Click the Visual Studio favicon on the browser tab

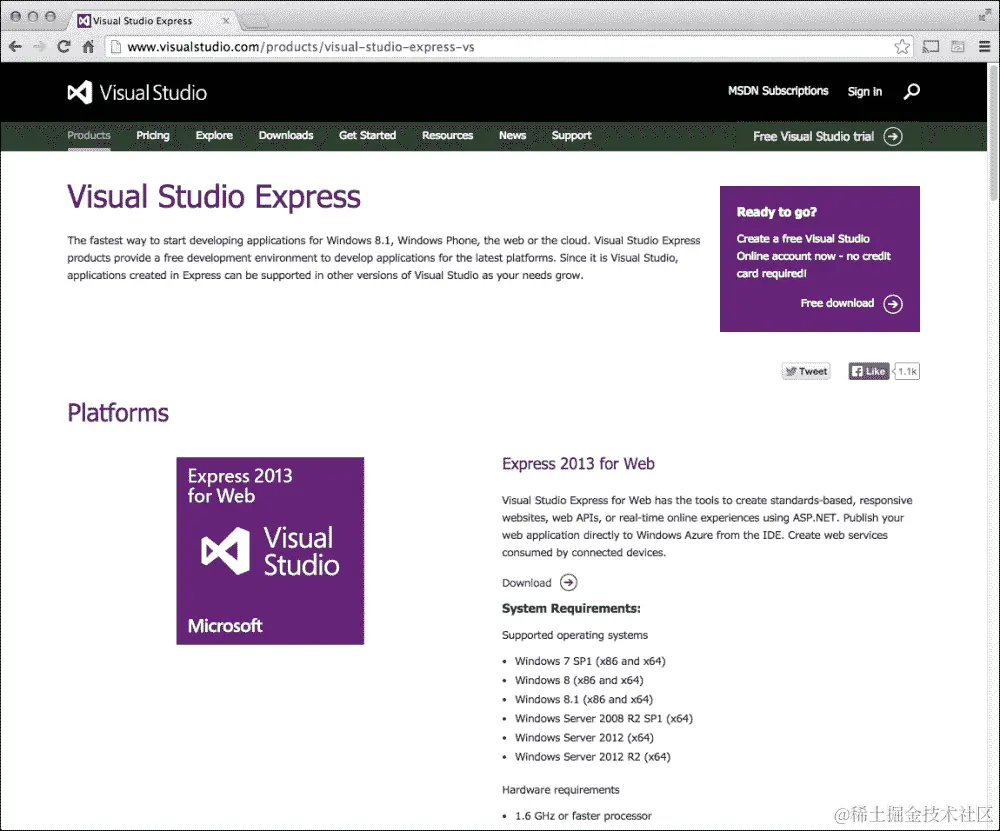coord(84,20)
